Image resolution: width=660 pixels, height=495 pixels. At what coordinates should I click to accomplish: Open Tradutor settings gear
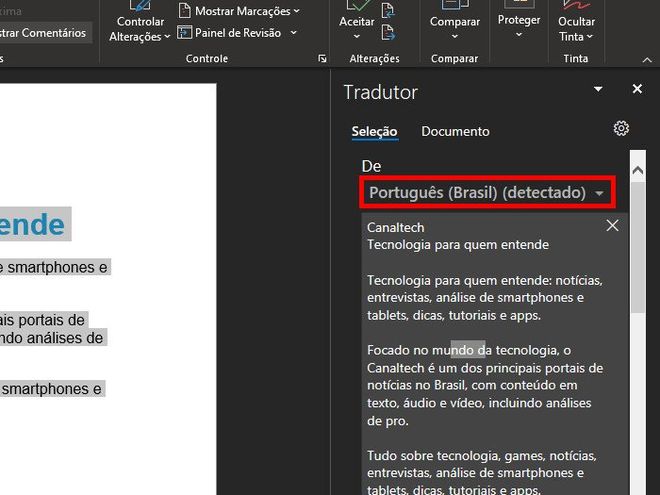[x=621, y=128]
